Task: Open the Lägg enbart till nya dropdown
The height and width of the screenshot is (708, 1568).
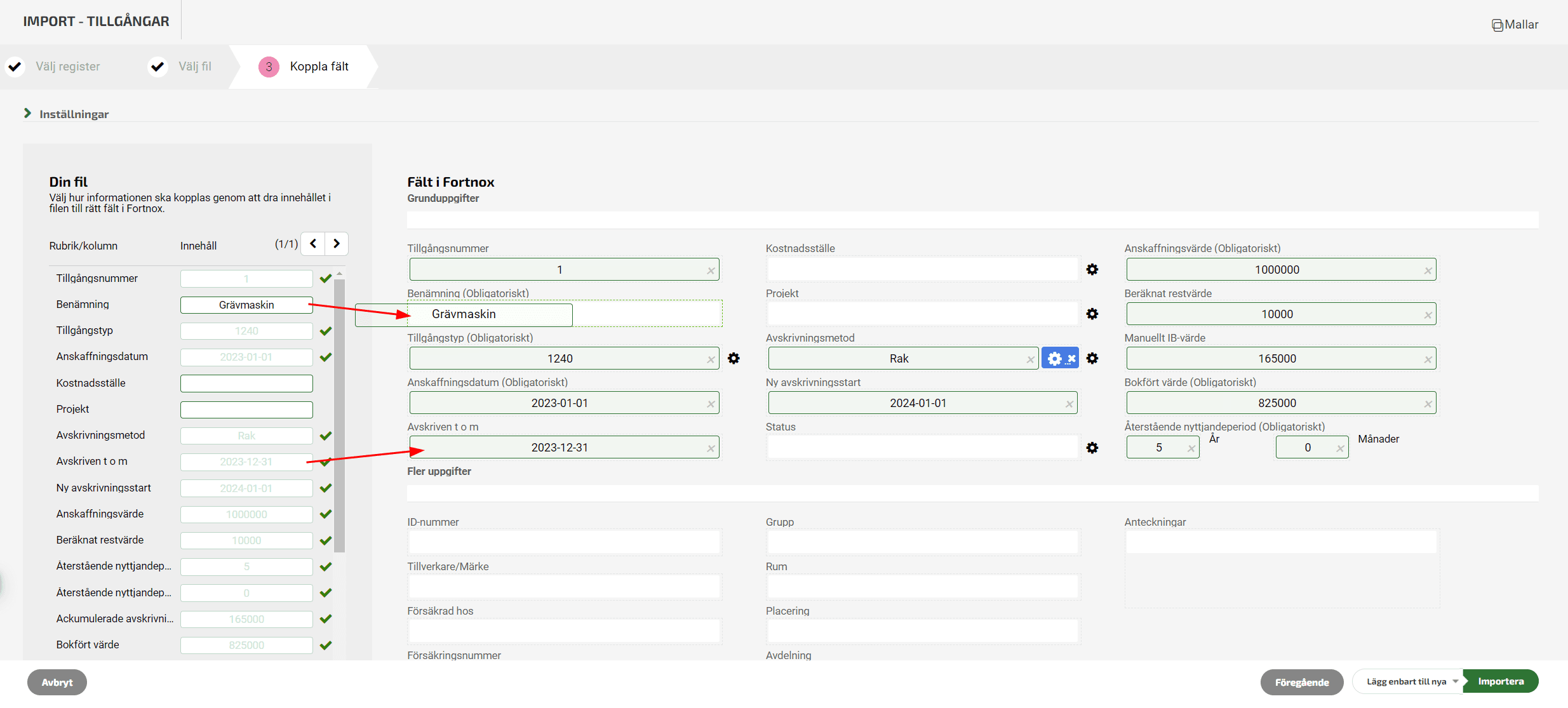Action: point(1407,681)
